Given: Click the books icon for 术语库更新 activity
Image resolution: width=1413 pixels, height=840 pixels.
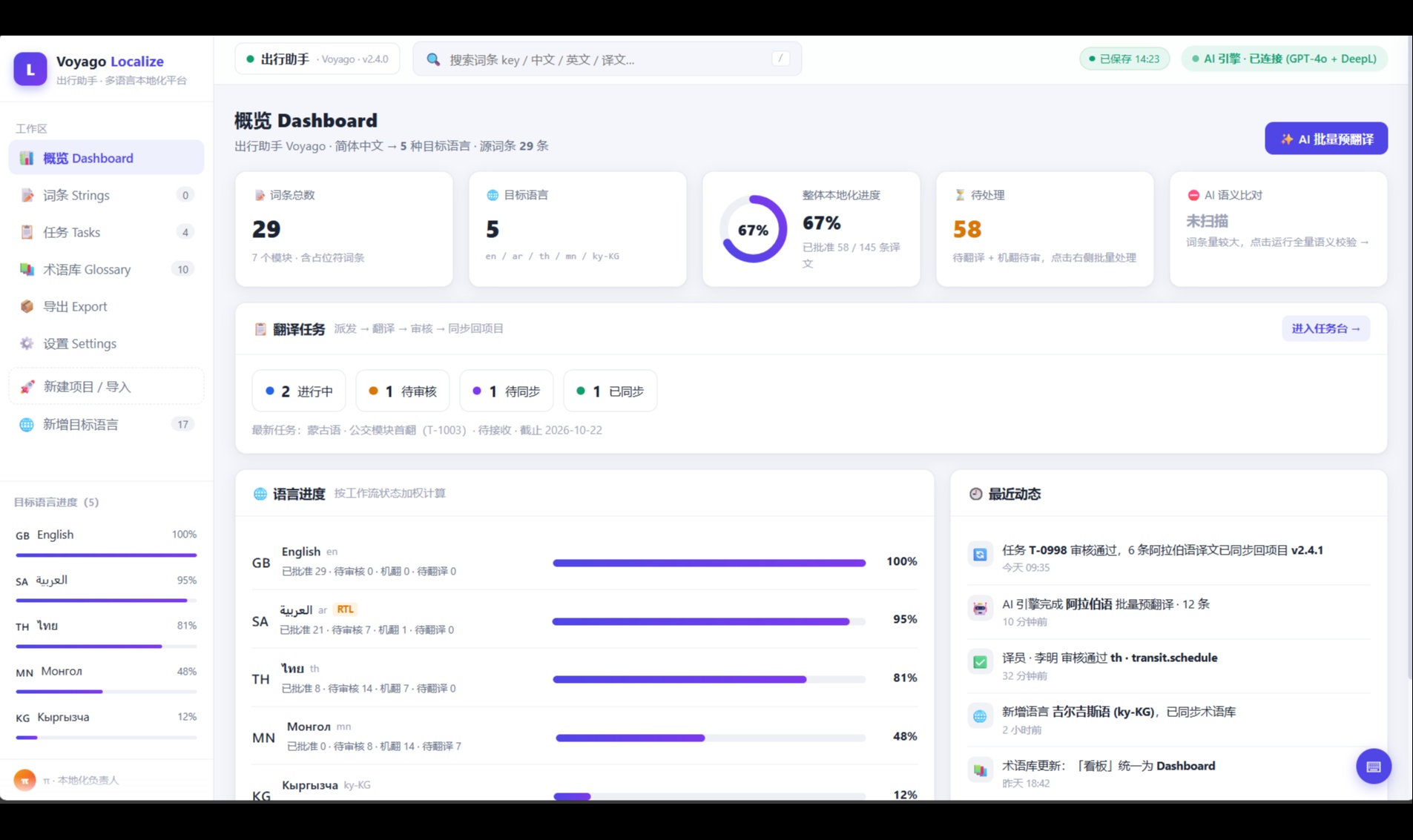Looking at the screenshot, I should coord(980,770).
